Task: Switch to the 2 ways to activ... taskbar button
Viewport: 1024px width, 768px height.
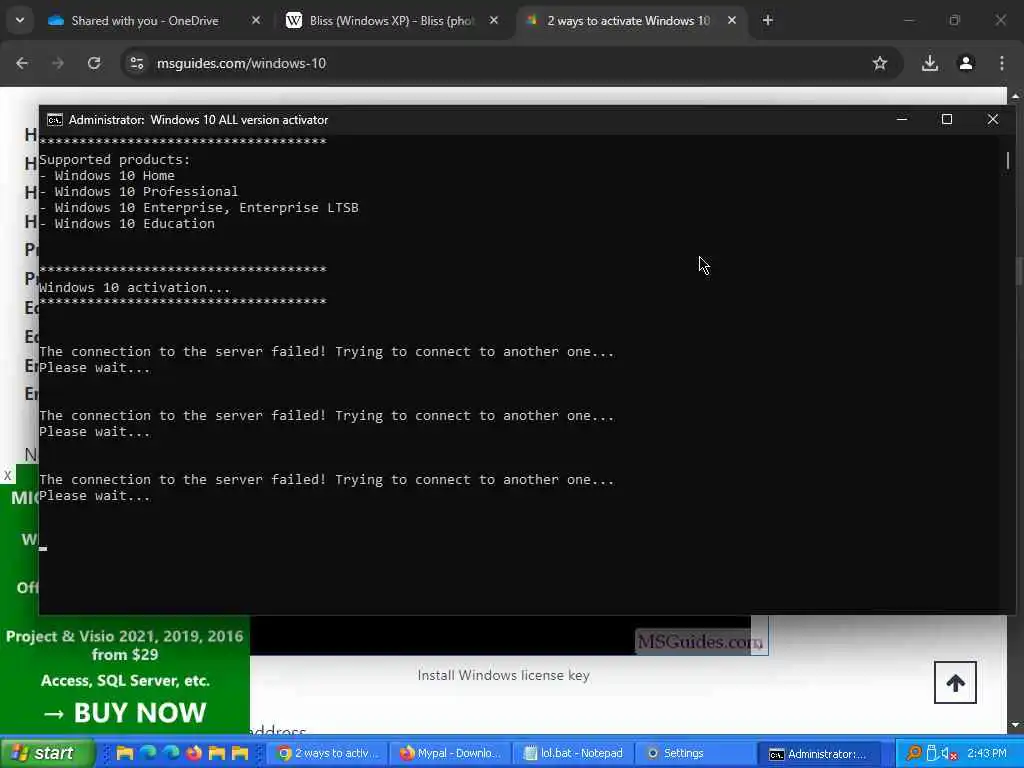Action: pos(328,753)
